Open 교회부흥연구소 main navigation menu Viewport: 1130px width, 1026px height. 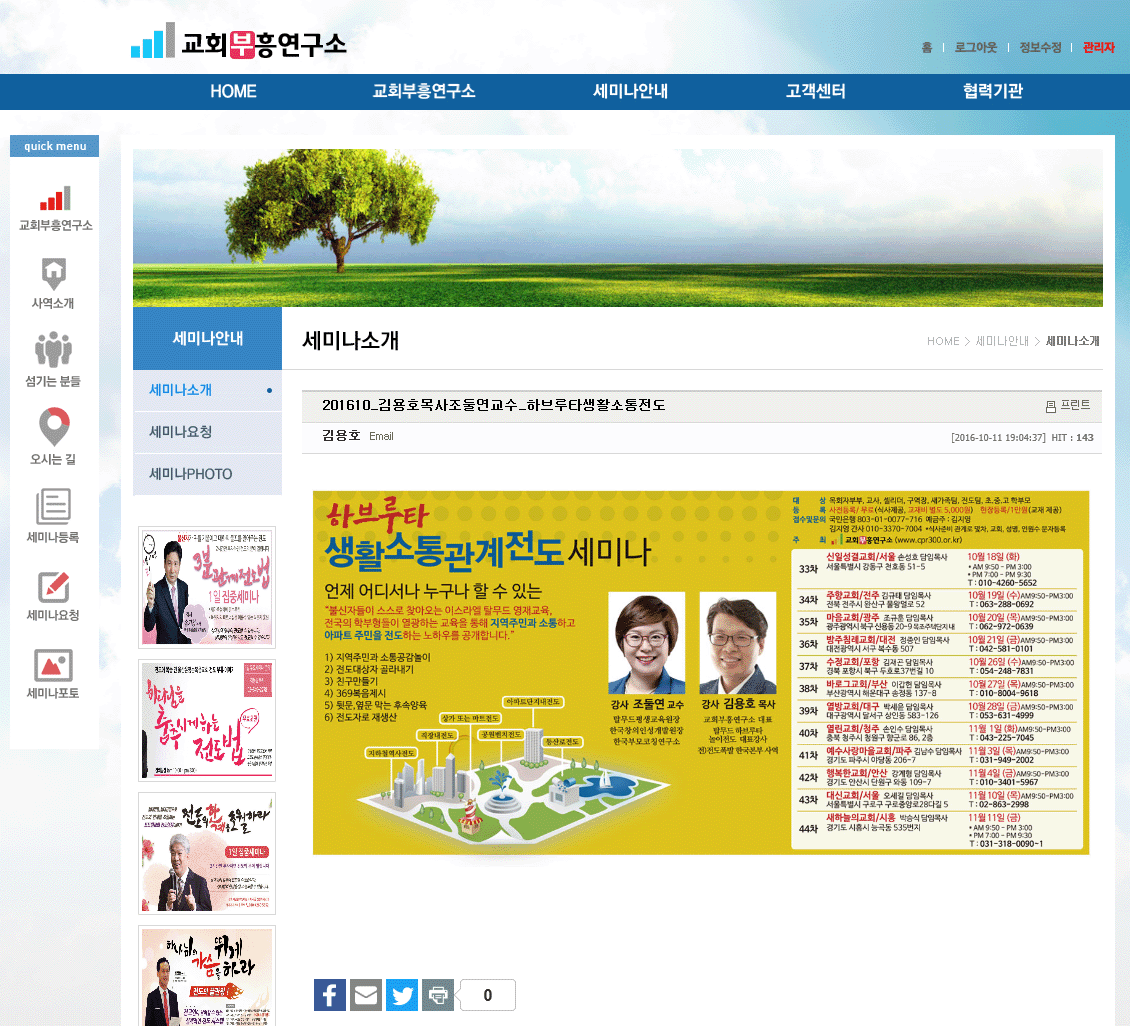[x=424, y=92]
